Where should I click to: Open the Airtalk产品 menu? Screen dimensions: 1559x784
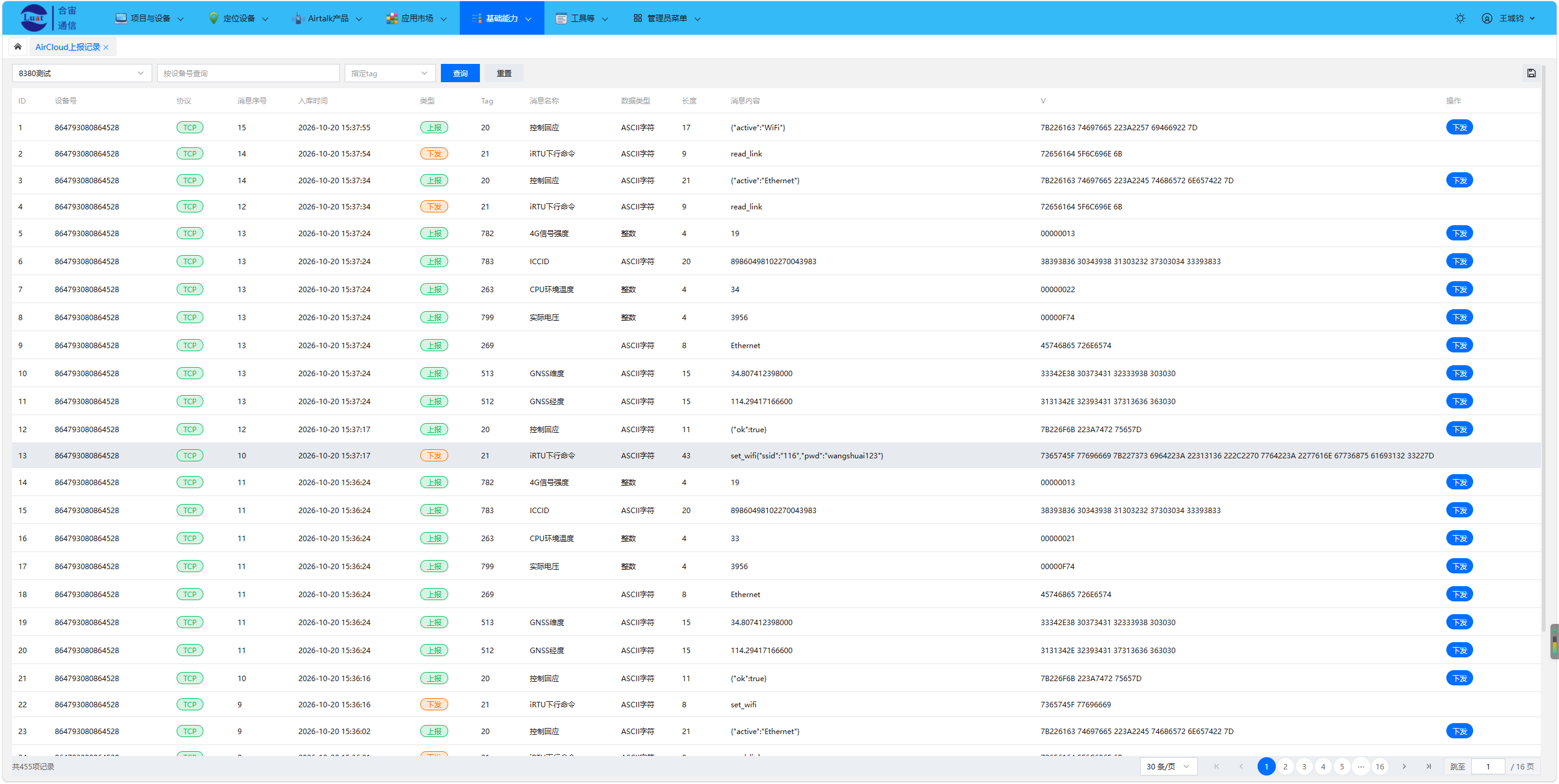click(327, 18)
